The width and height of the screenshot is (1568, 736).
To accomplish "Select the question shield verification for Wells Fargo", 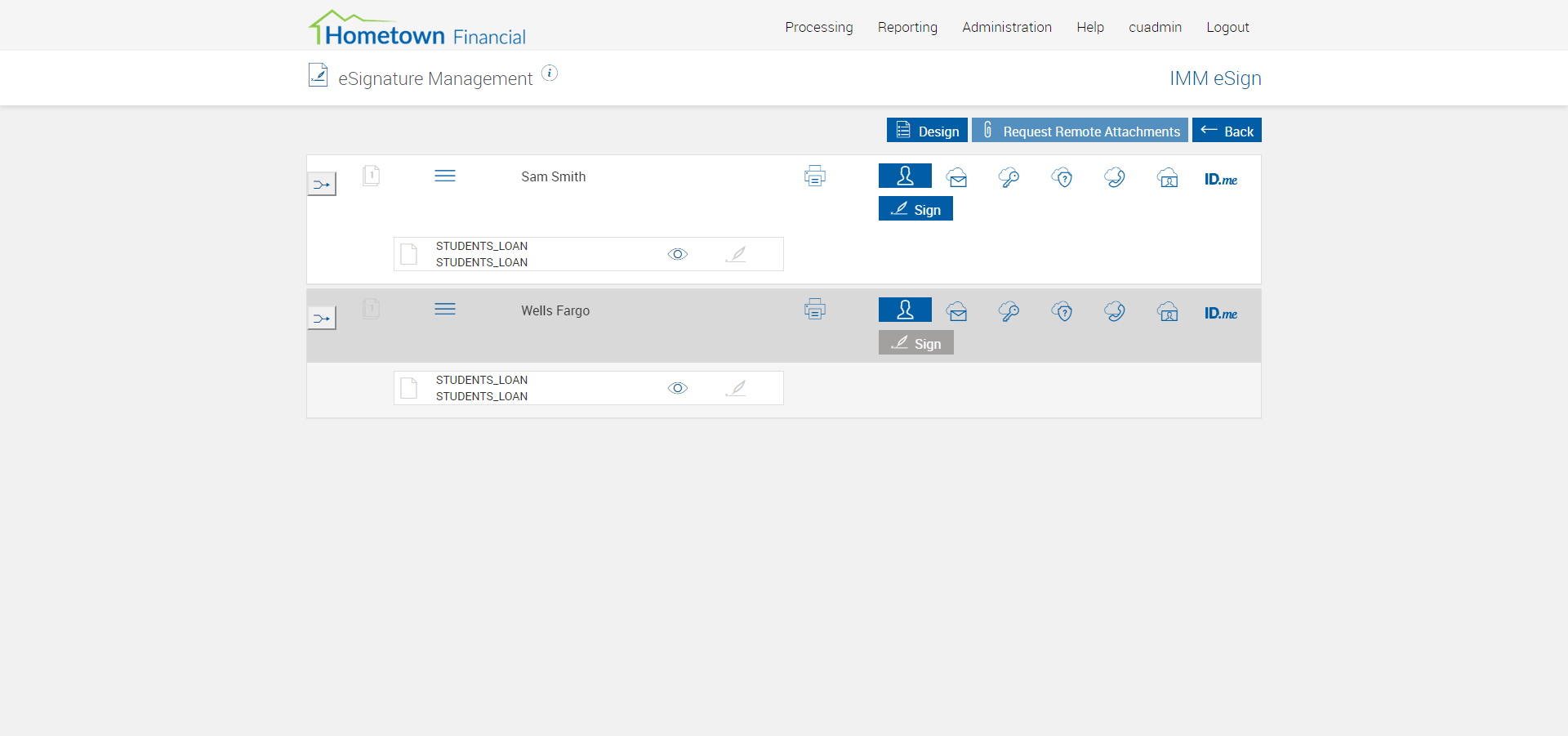I will (x=1062, y=311).
